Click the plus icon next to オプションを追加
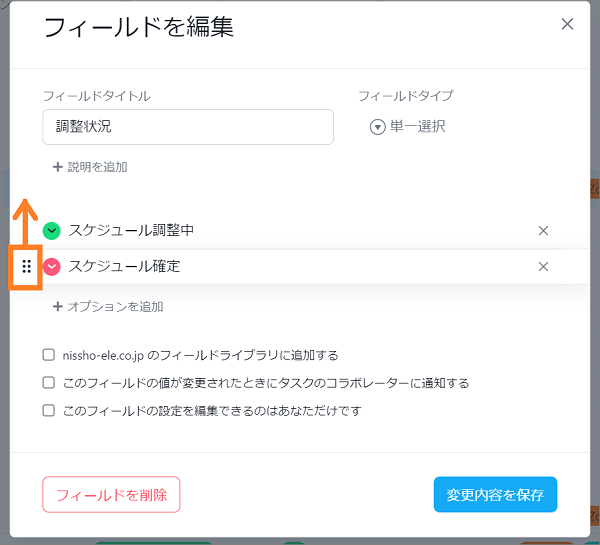Viewport: 600px width, 545px height. coord(58,307)
